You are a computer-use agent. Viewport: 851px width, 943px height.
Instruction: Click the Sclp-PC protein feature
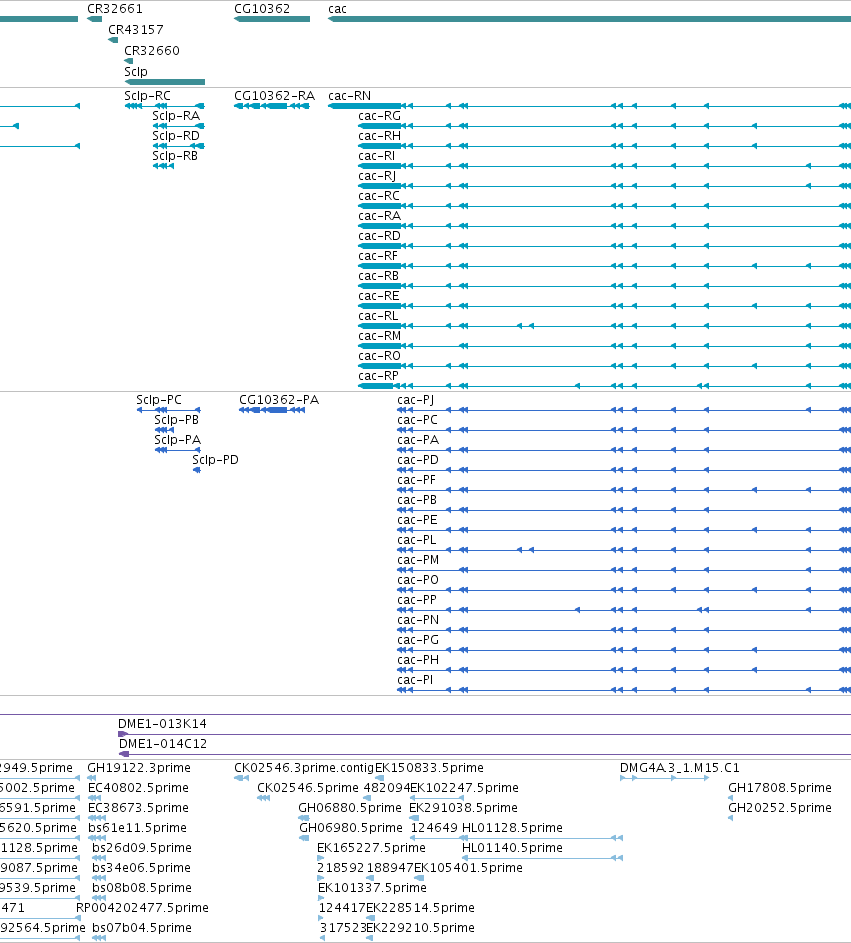(168, 410)
